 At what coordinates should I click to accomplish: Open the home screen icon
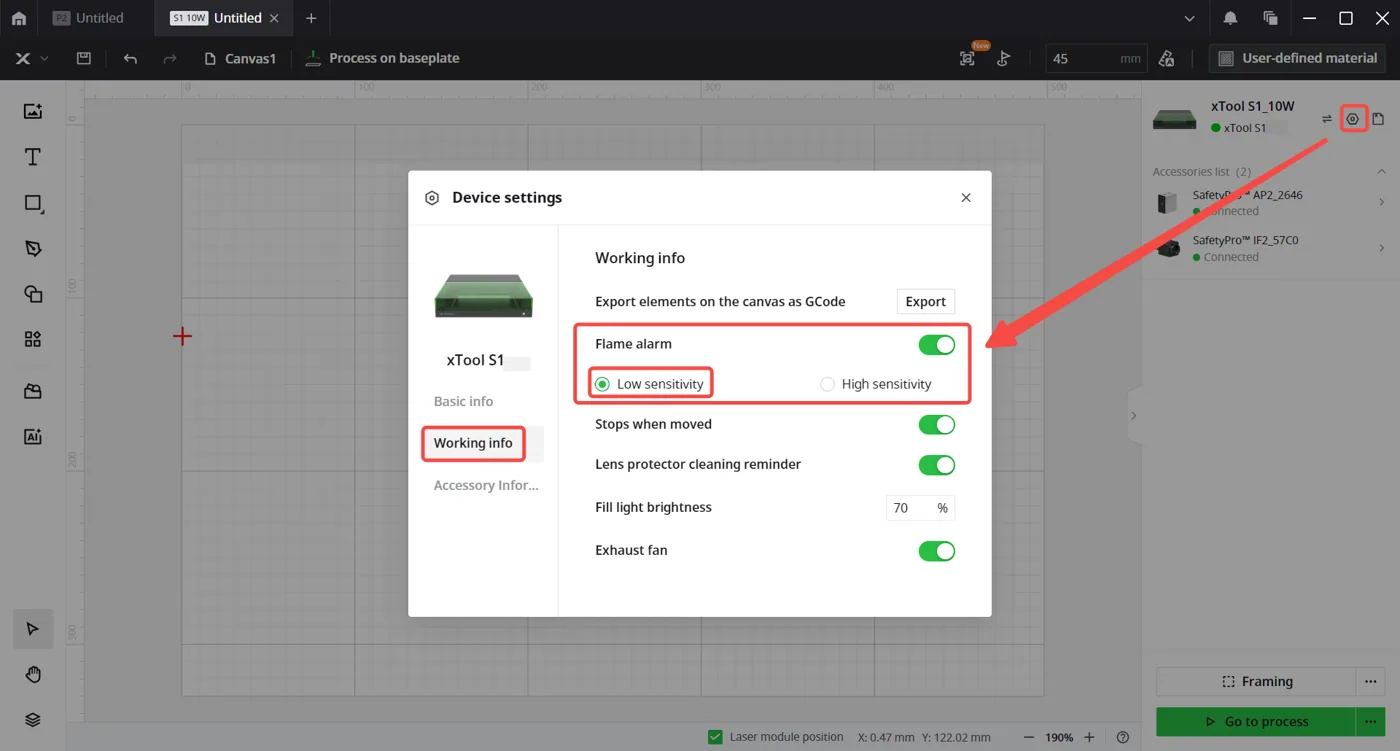pyautogui.click(x=18, y=18)
